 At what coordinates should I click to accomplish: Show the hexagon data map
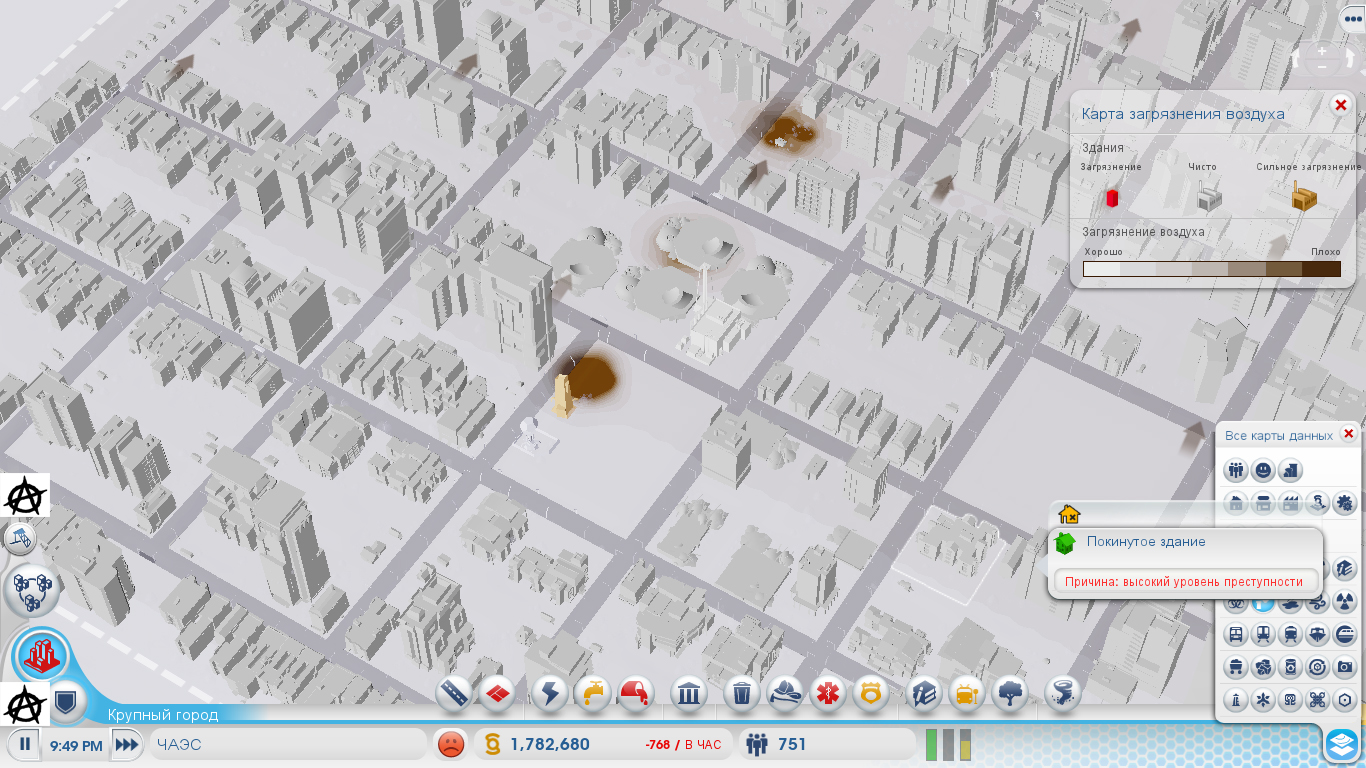(1345, 700)
